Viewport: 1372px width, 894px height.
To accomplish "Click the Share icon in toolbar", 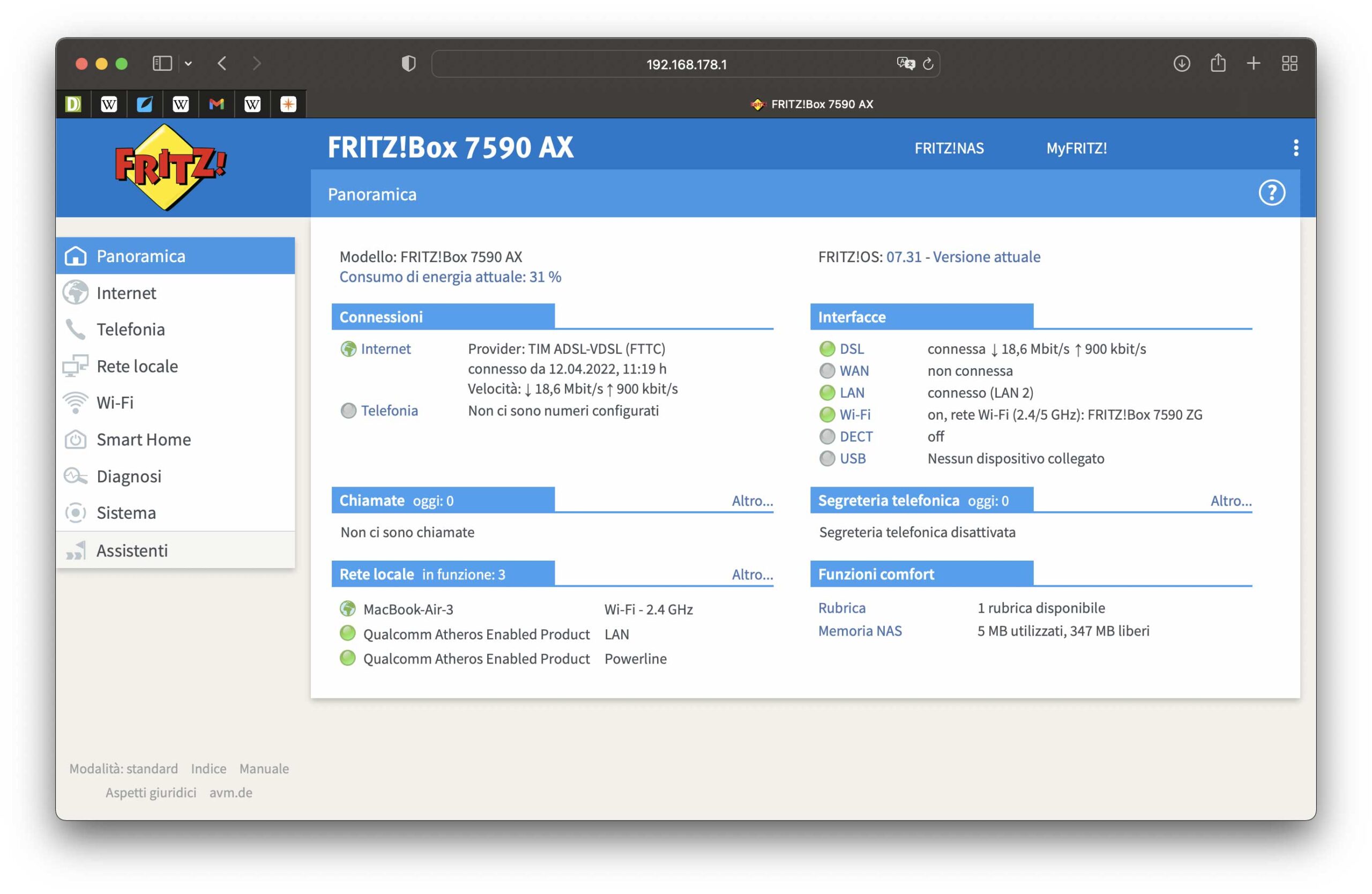I will (x=1218, y=63).
